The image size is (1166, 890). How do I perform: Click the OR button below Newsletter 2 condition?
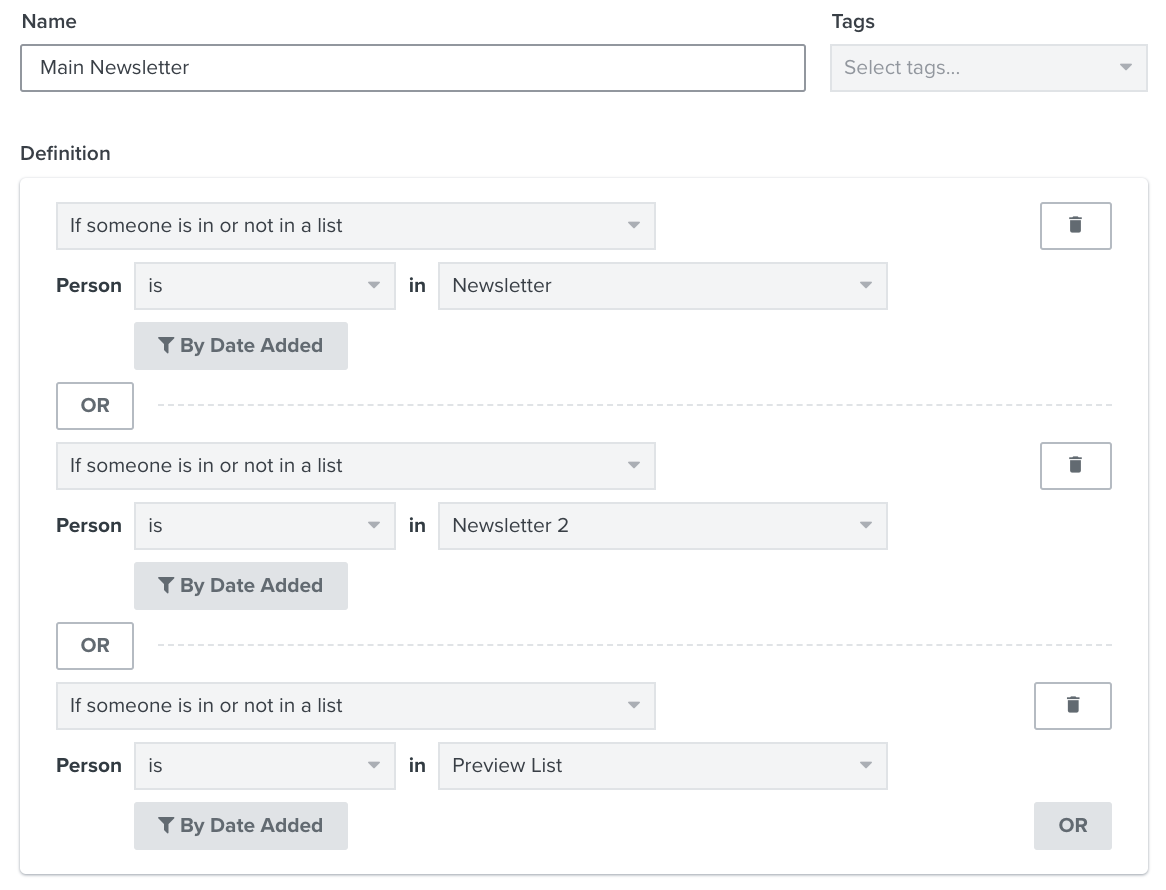click(x=95, y=645)
